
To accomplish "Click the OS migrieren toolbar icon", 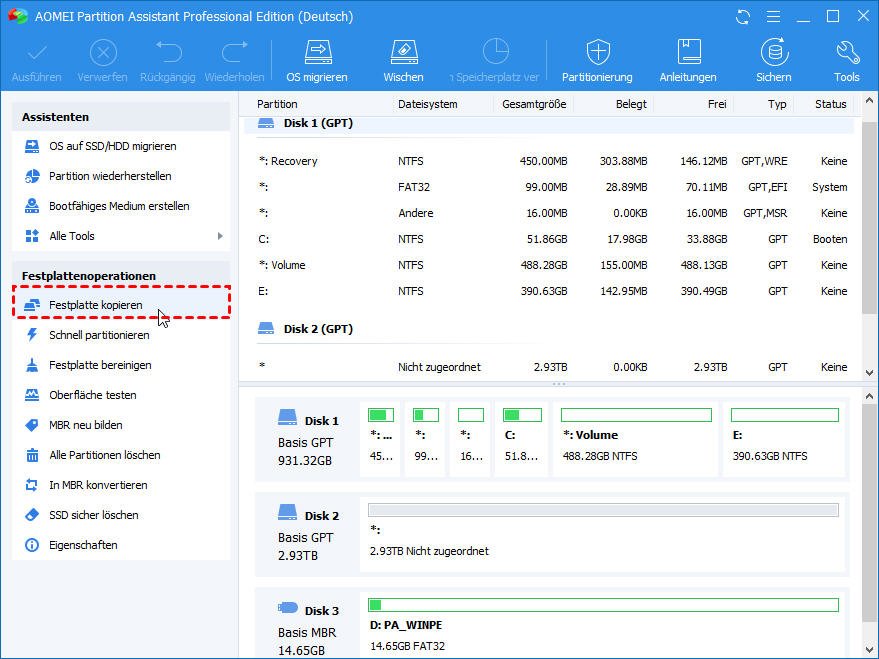I will 317,53.
